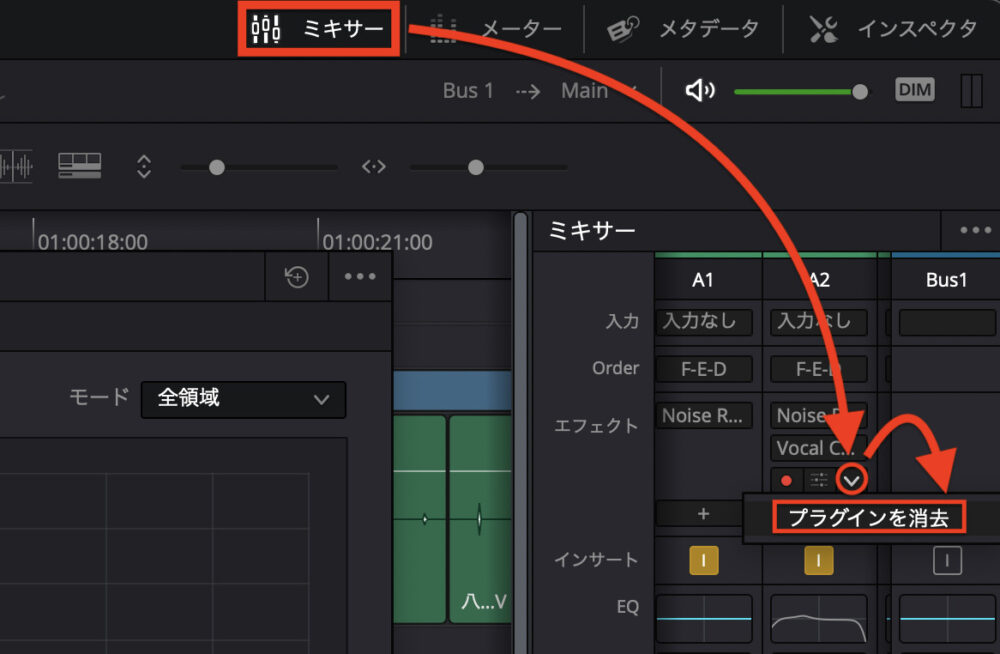Open the Bus 1 to Main monitor selector

point(540,91)
